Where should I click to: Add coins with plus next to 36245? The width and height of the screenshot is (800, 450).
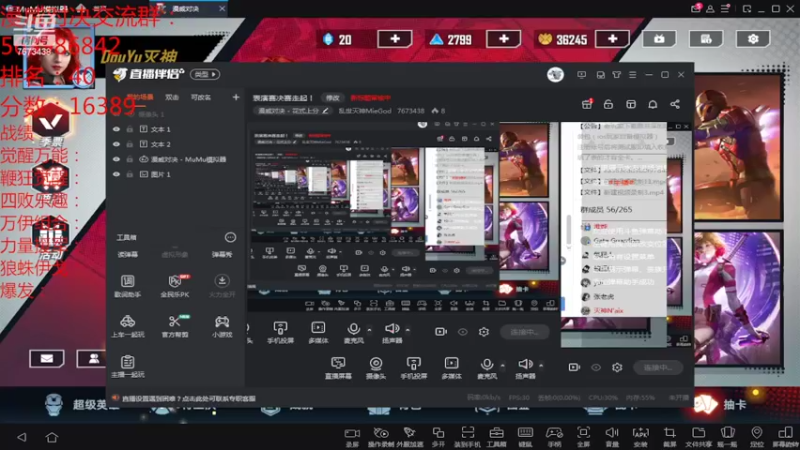tap(612, 39)
